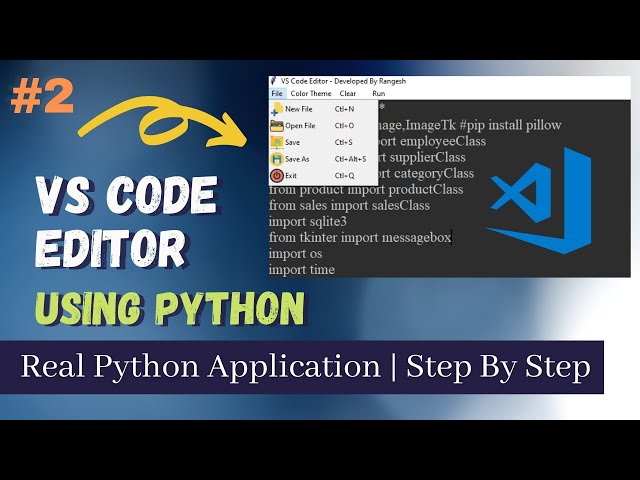The width and height of the screenshot is (640, 480).
Task: Click the Ctrl+O shortcut label
Action: click(344, 126)
